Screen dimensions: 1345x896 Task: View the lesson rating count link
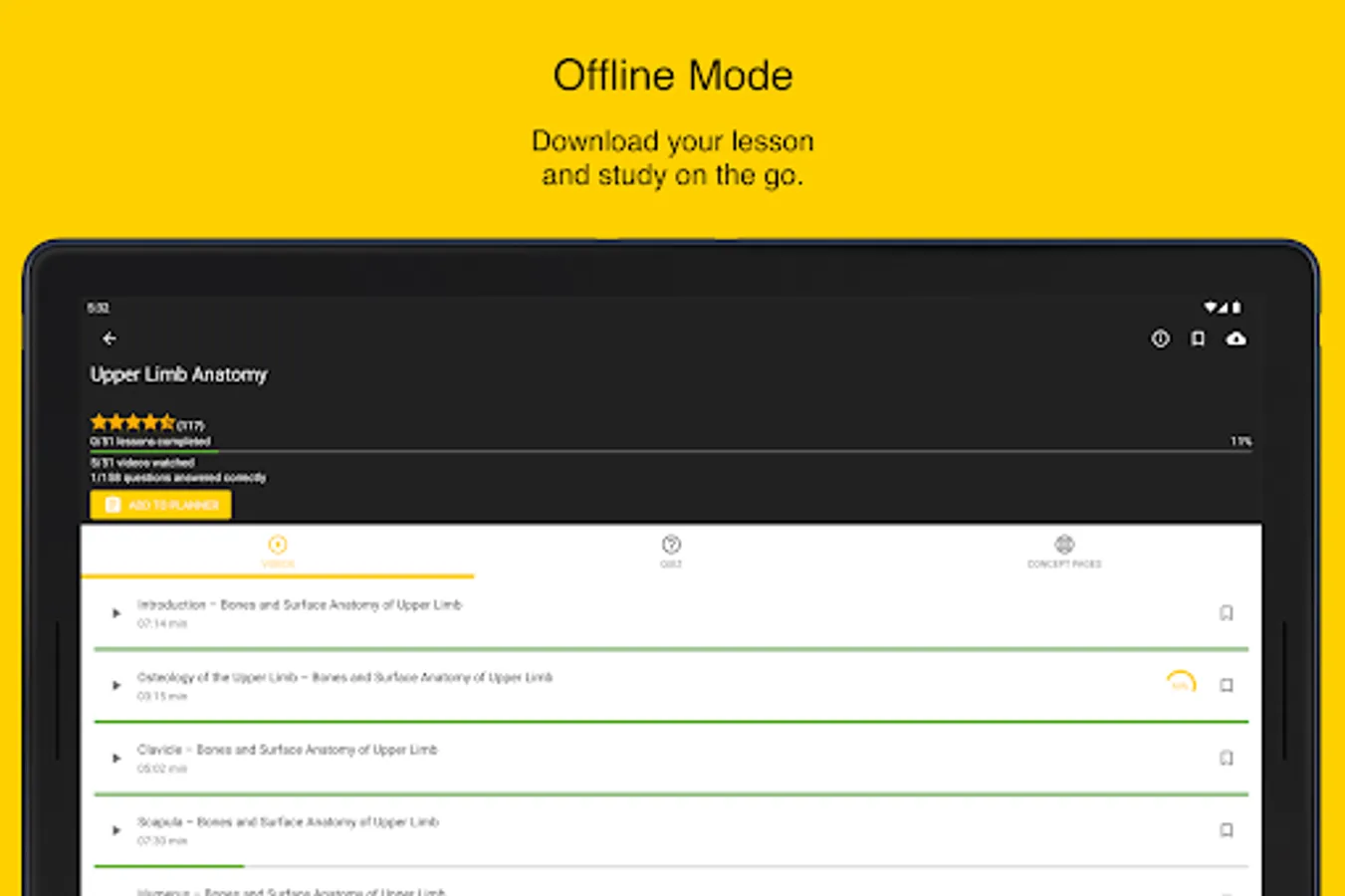[191, 422]
